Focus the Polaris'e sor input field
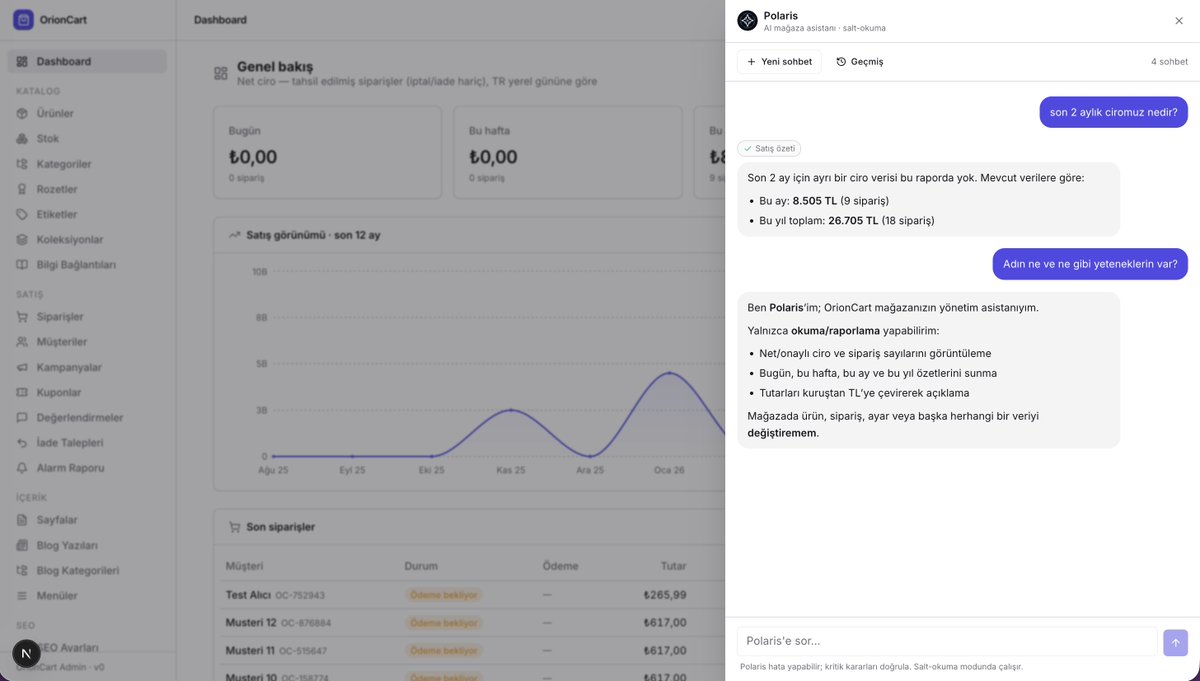This screenshot has width=1200, height=681. (x=947, y=642)
